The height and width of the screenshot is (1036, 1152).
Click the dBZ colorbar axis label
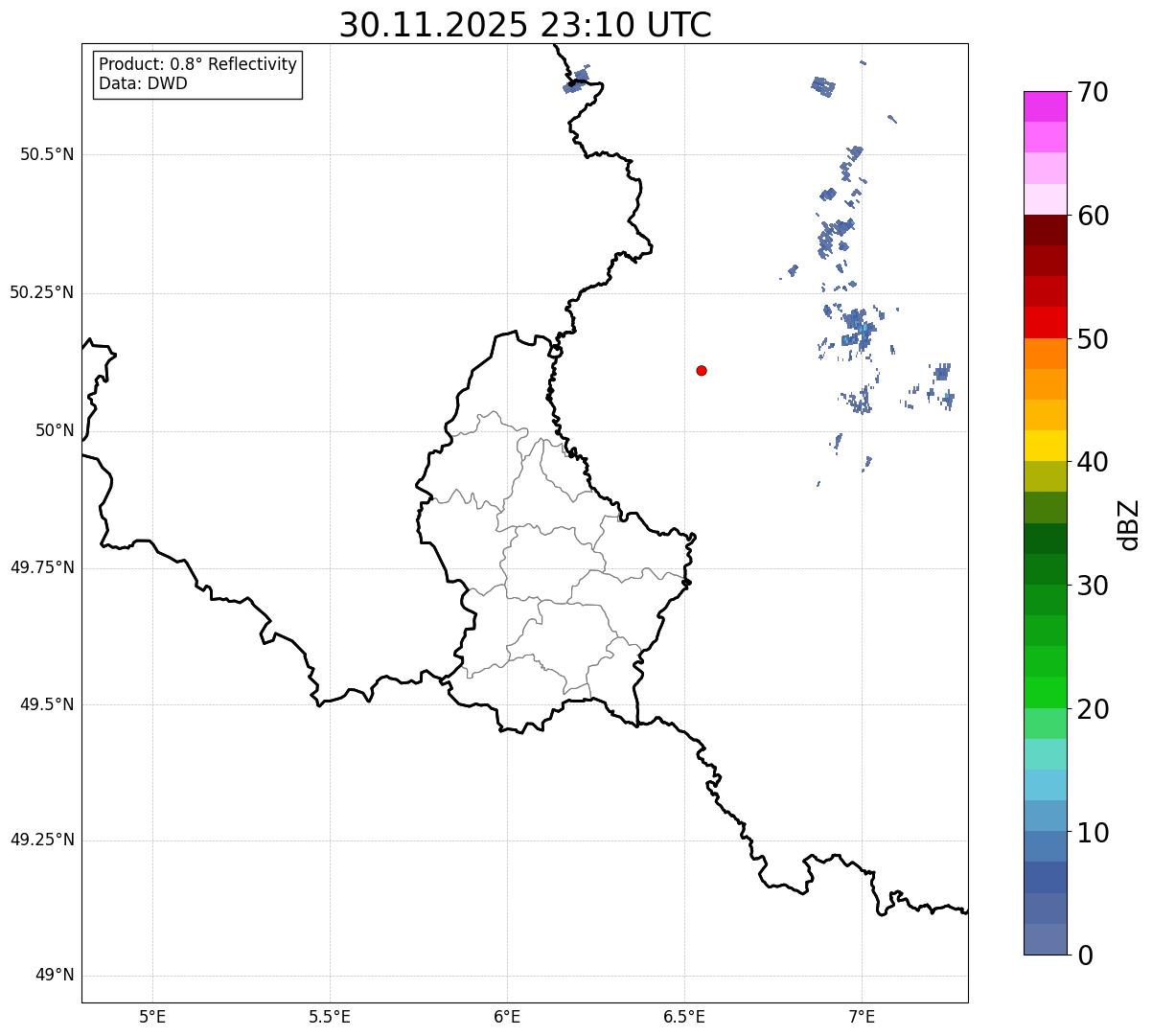[1129, 524]
